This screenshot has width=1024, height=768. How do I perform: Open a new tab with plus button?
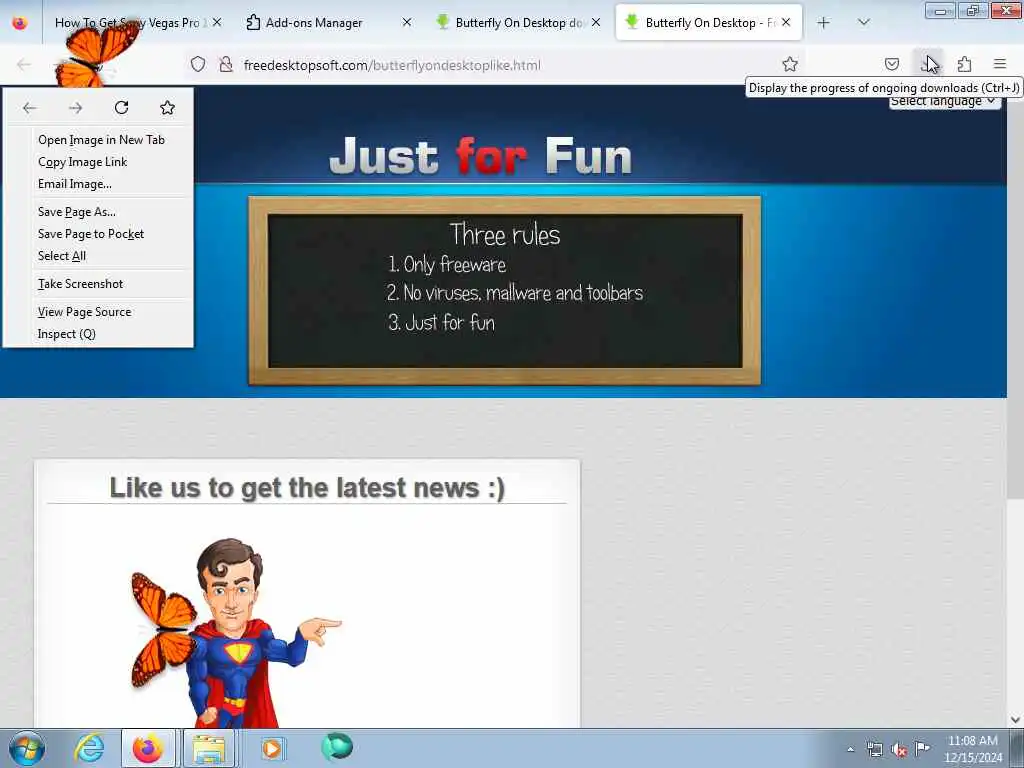click(x=824, y=23)
